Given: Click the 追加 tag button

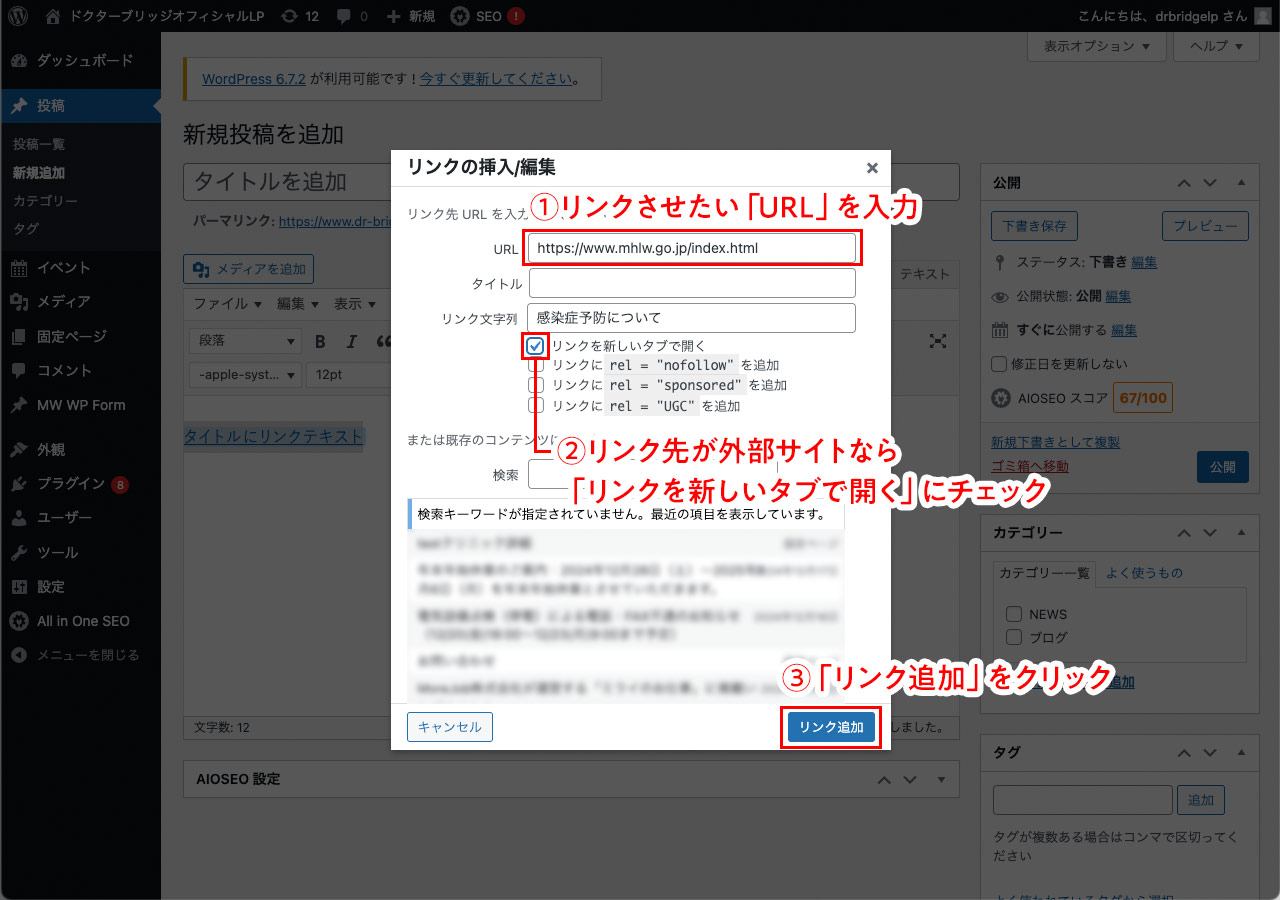Looking at the screenshot, I should (1201, 800).
